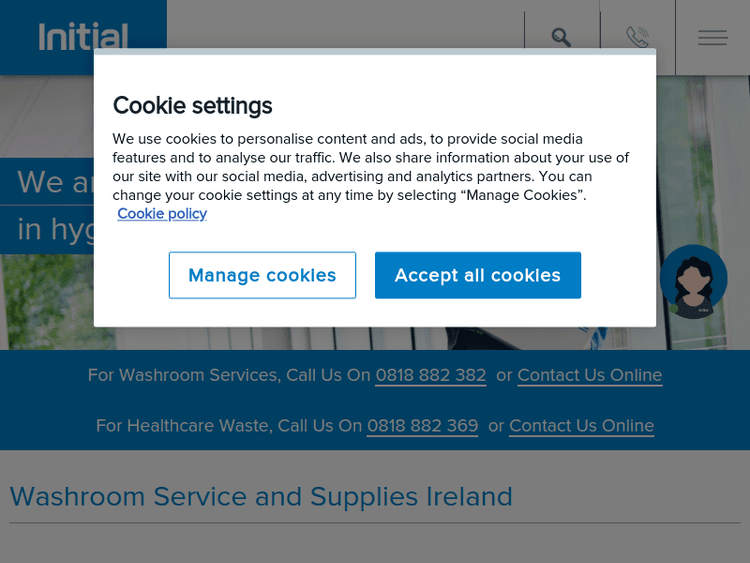750x563 pixels.
Task: Click the cookie description paragraph text
Action: coord(370,167)
